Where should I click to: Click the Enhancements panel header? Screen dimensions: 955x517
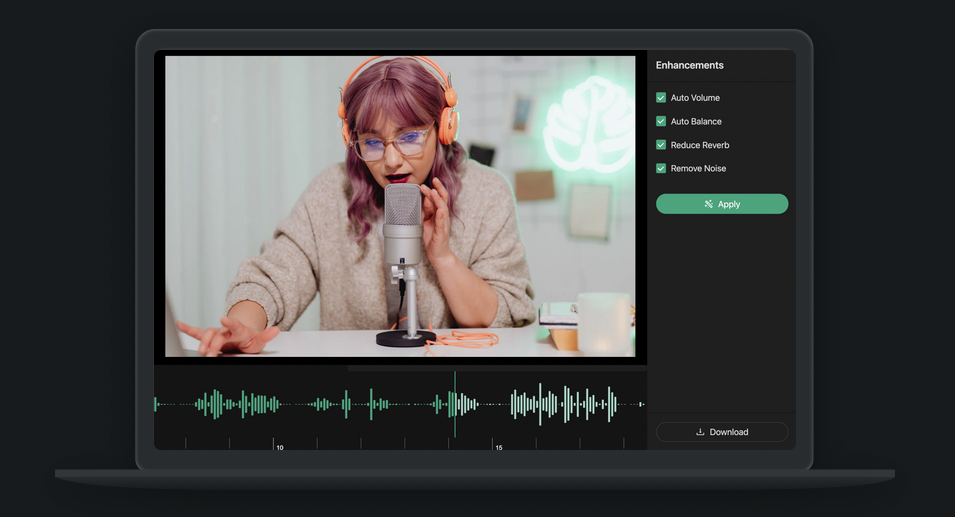pyautogui.click(x=690, y=65)
